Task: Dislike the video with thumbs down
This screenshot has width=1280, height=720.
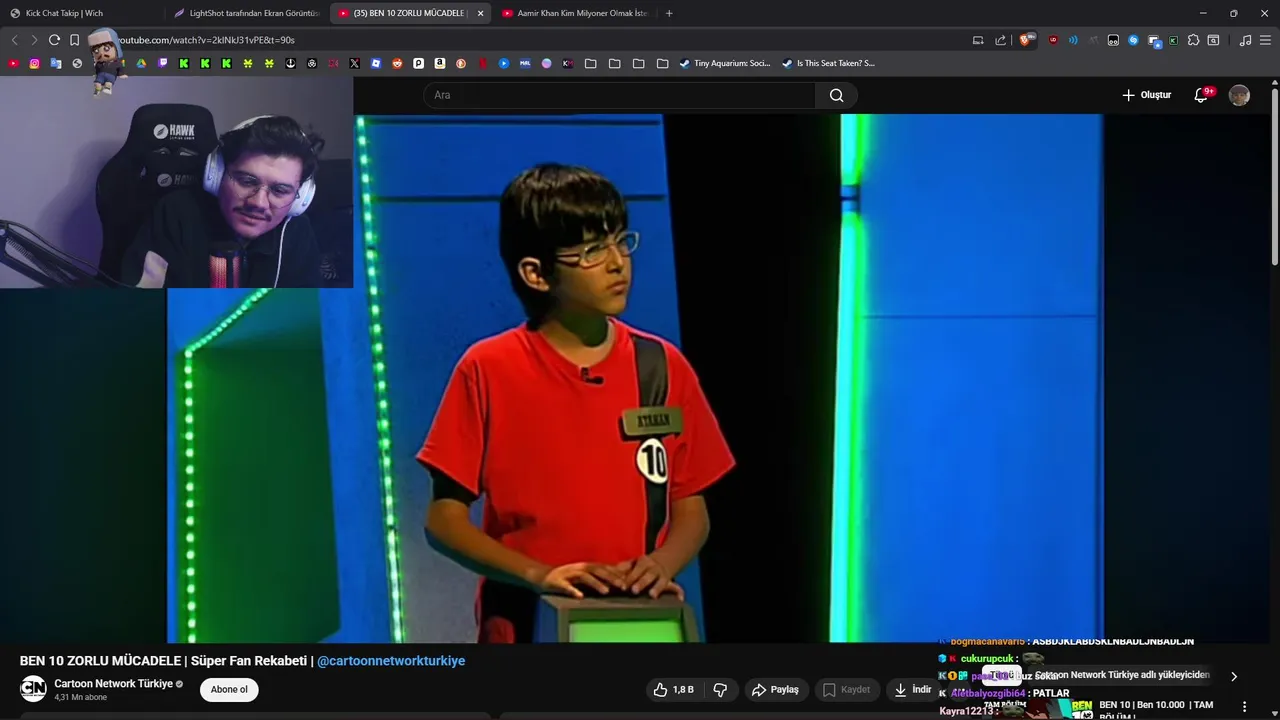Action: click(720, 689)
